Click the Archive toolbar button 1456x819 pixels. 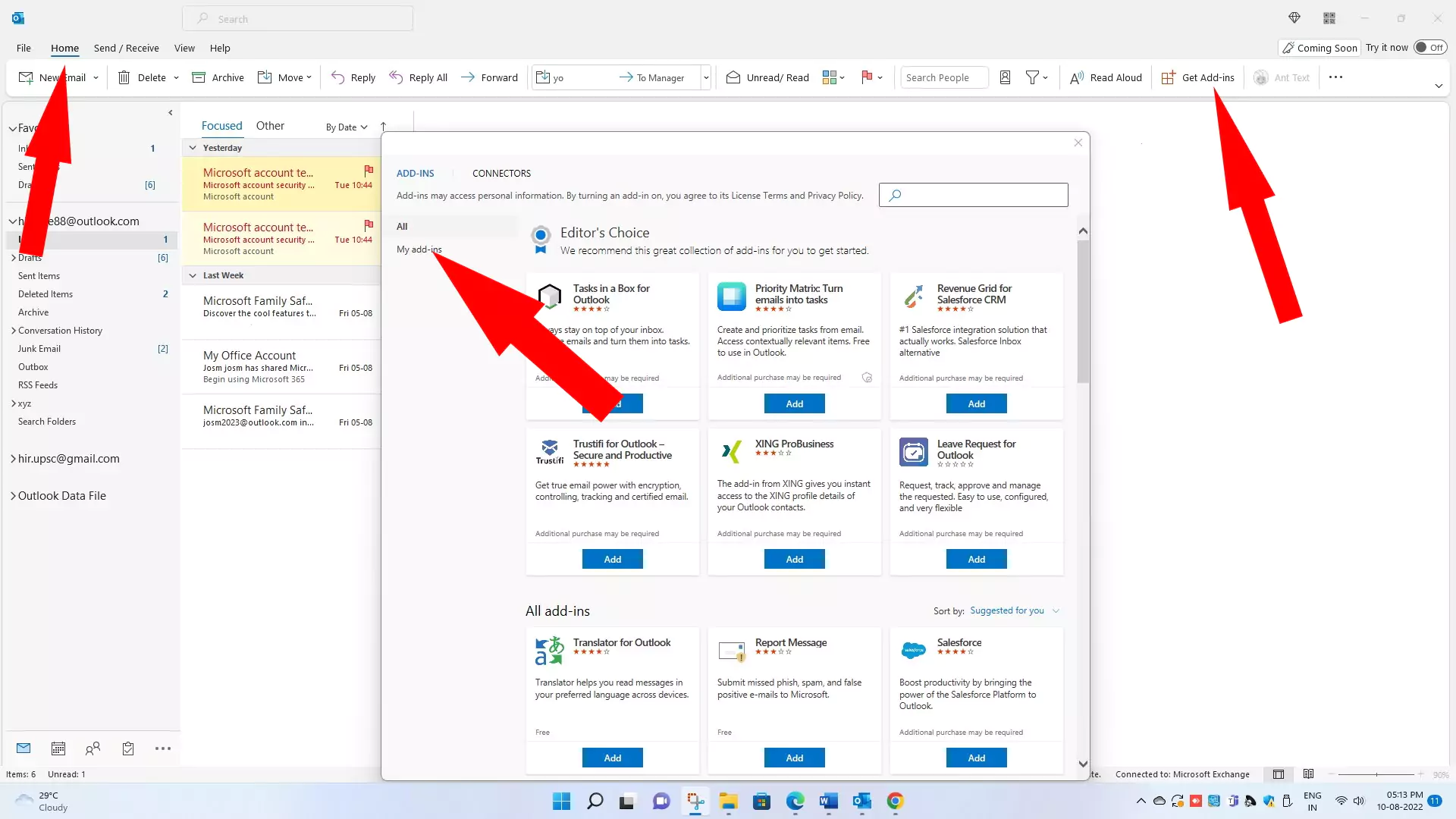[218, 77]
